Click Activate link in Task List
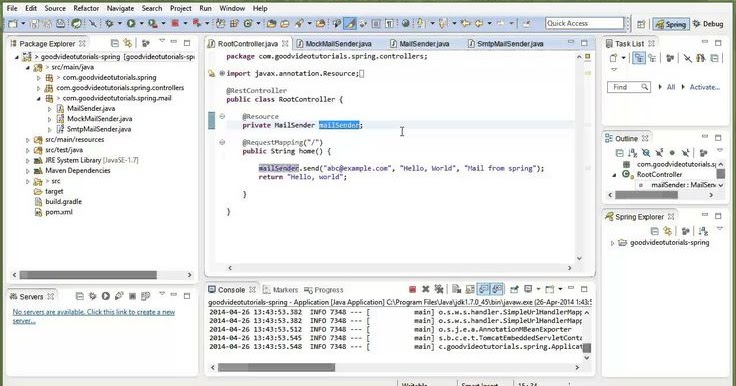Screen dimensions: 736x386 click(x=705, y=87)
